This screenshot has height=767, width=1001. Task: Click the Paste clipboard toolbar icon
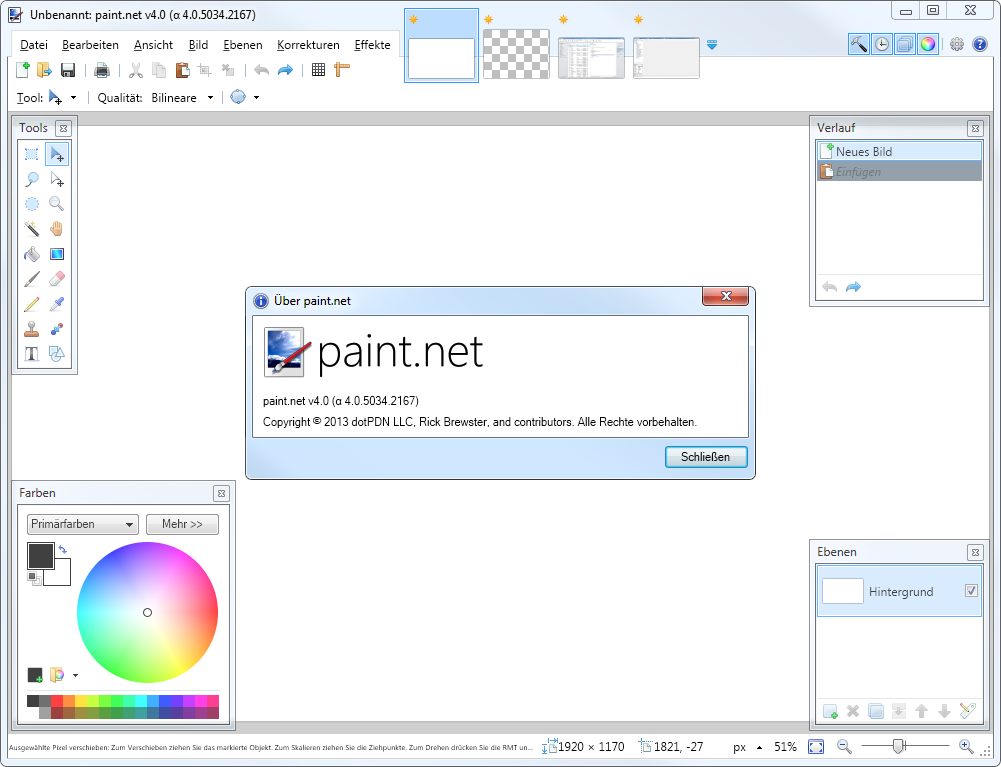tap(182, 70)
